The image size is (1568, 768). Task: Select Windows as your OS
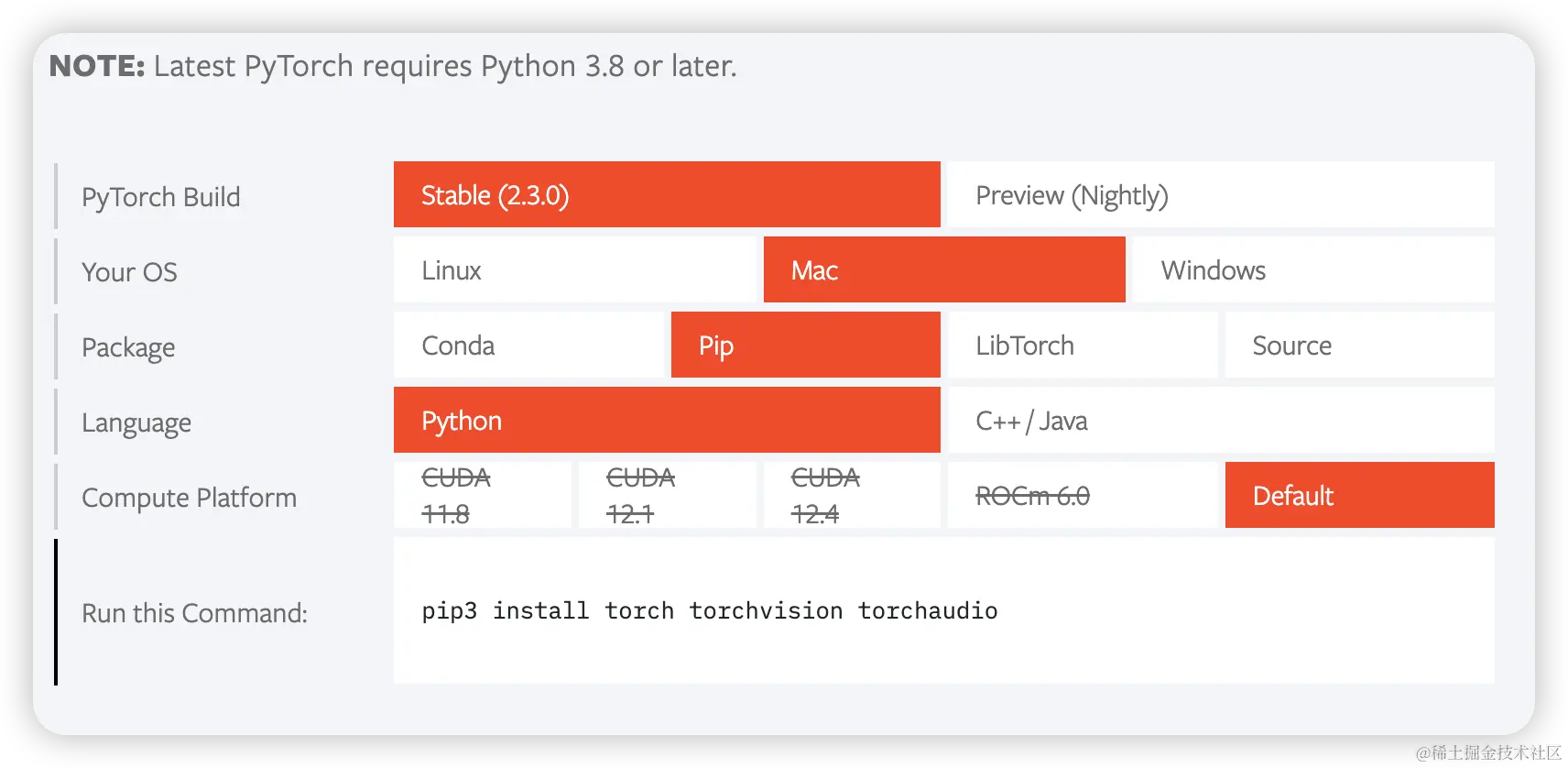1313,269
